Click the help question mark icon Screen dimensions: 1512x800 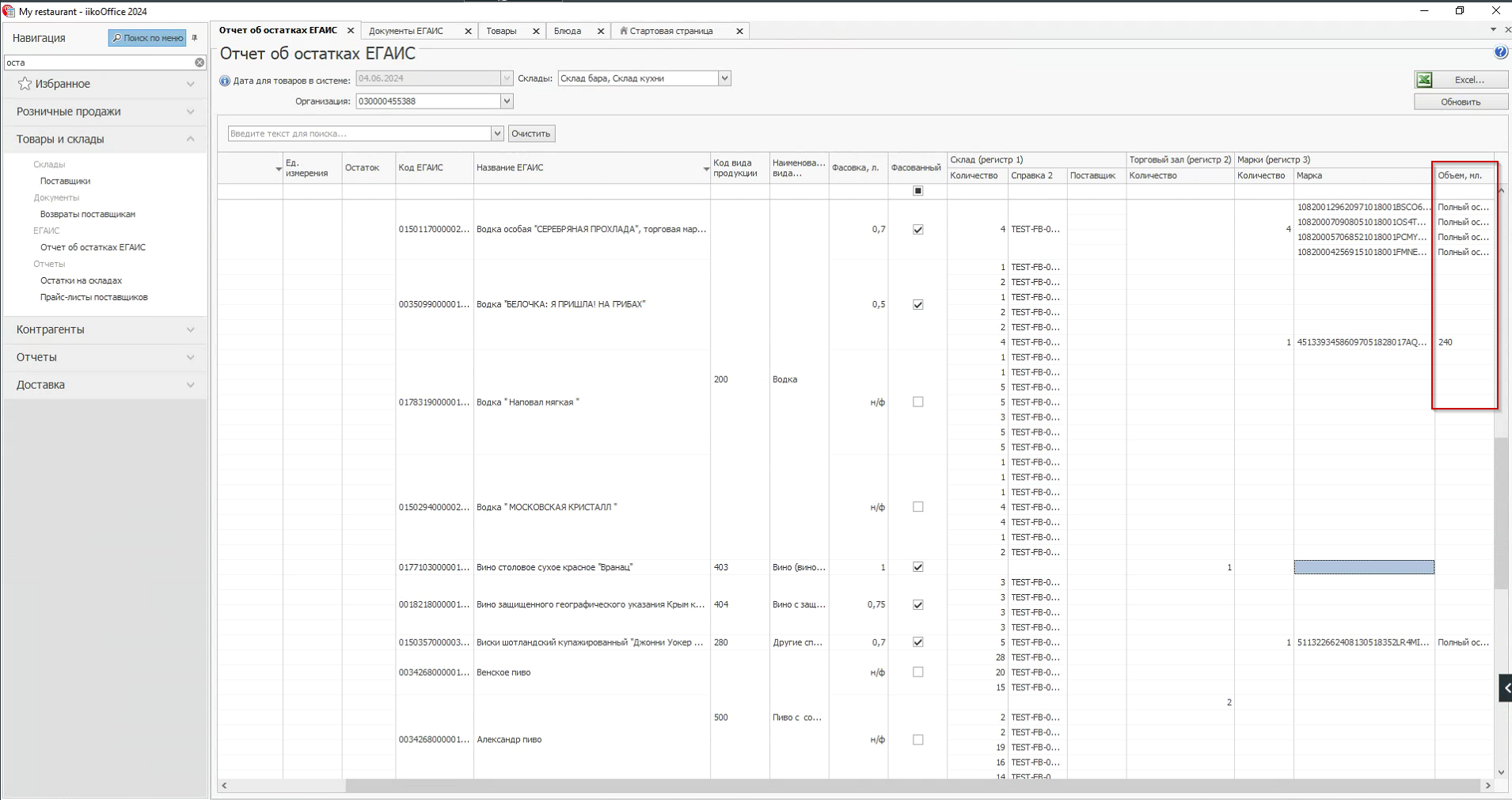[x=1500, y=52]
